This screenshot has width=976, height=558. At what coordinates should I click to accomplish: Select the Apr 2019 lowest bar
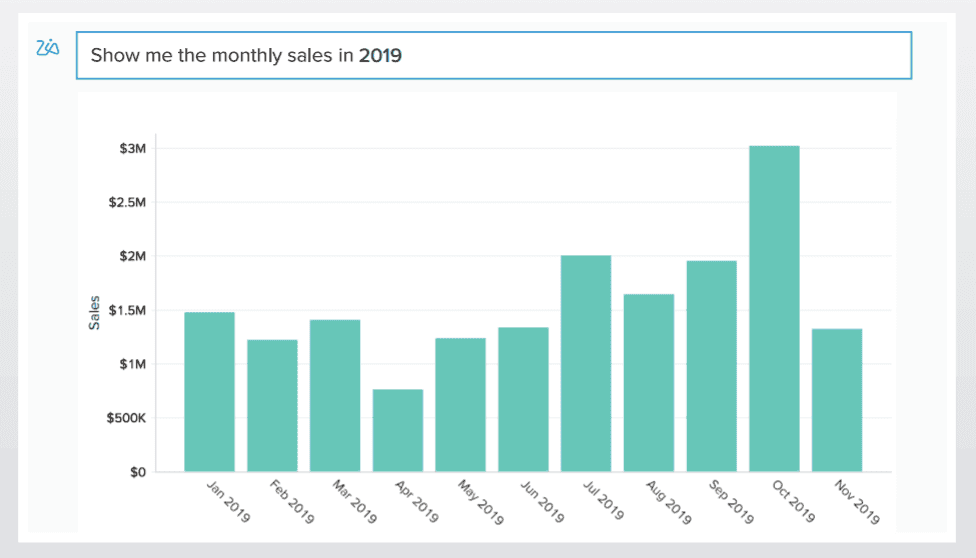click(398, 430)
